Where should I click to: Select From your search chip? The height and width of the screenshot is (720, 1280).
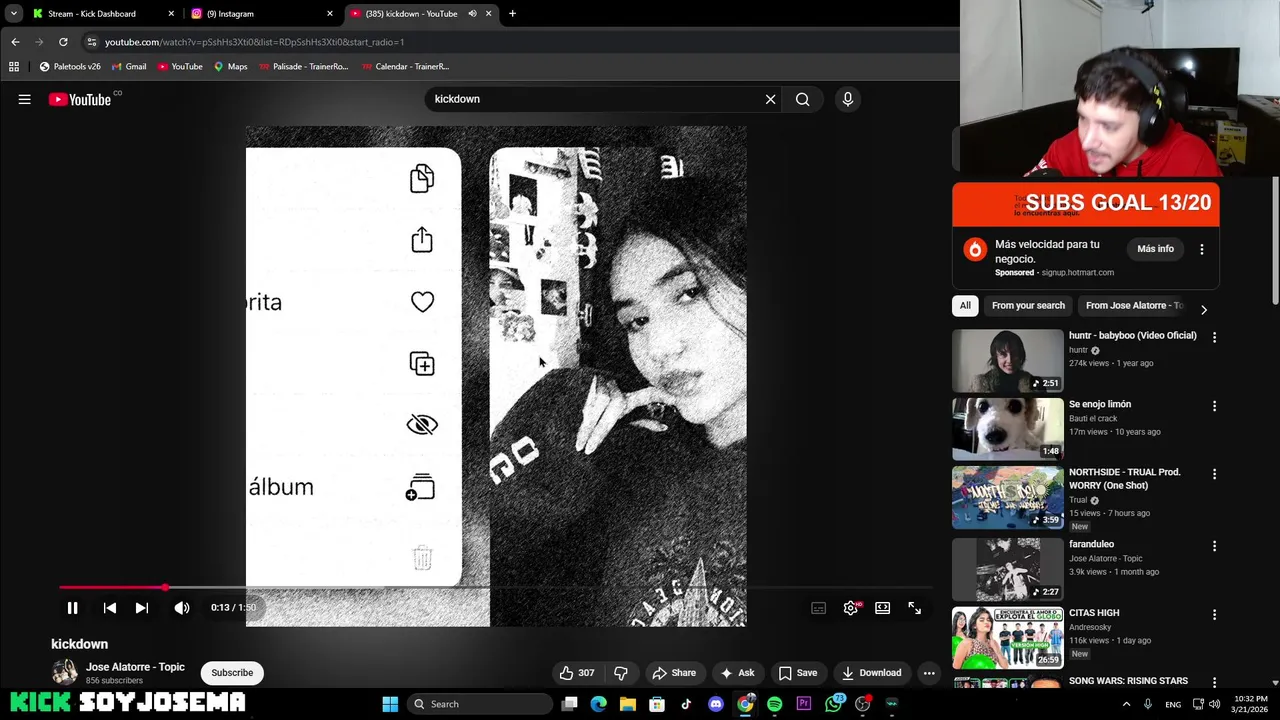(x=1028, y=306)
